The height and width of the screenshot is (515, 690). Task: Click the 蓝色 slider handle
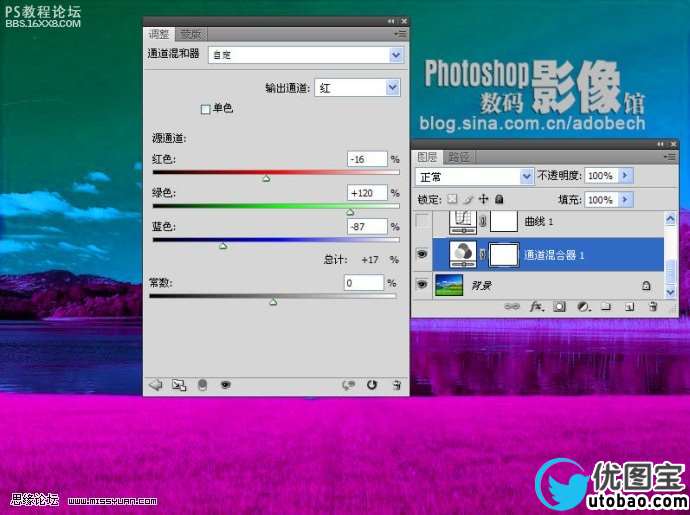click(223, 246)
